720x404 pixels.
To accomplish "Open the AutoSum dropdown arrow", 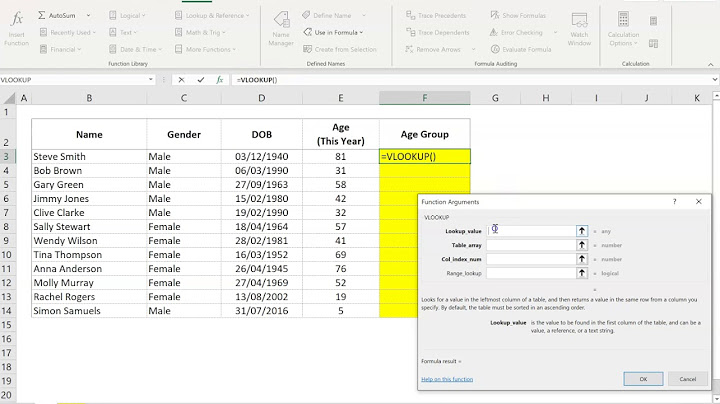I will 89,16.
